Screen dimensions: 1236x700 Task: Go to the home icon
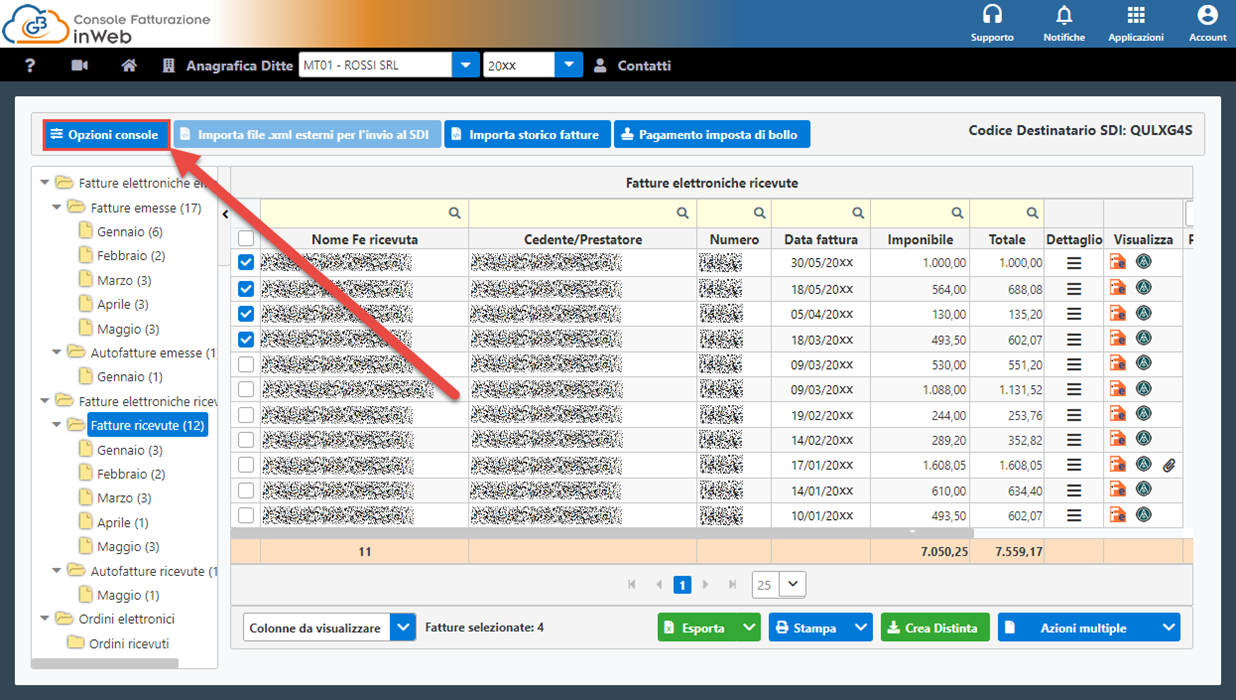pos(129,65)
